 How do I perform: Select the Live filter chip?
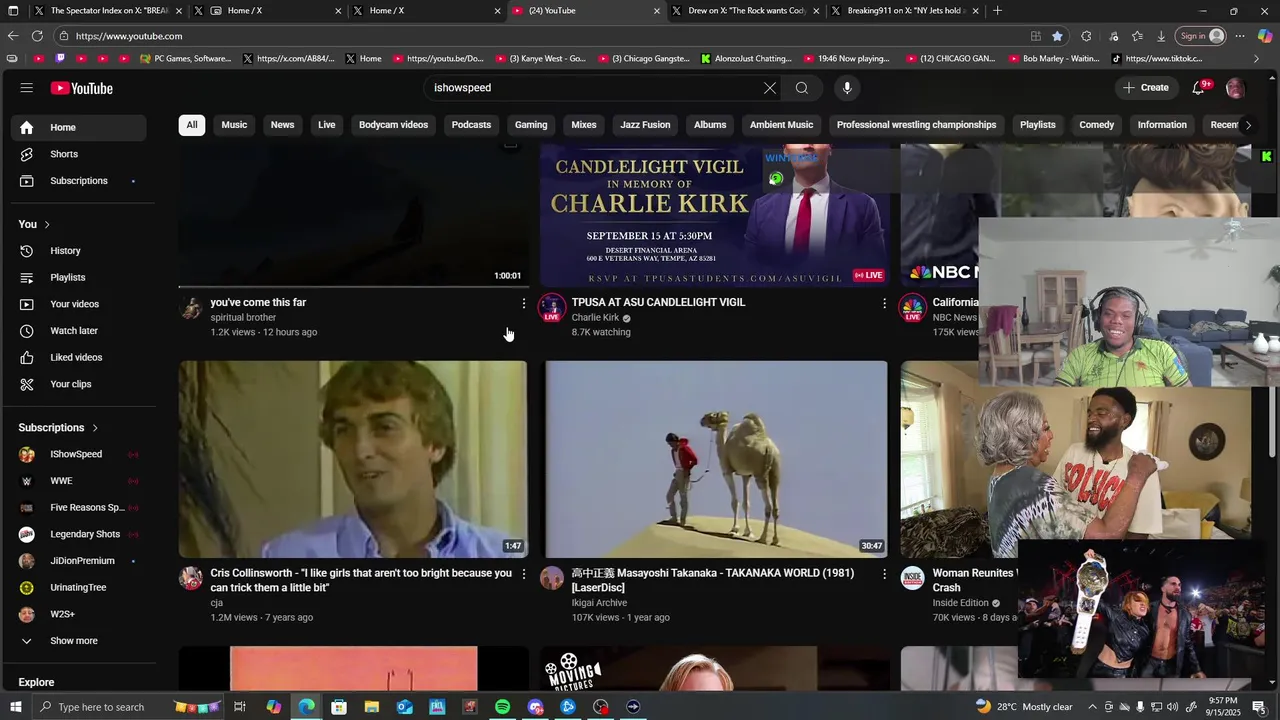326,125
